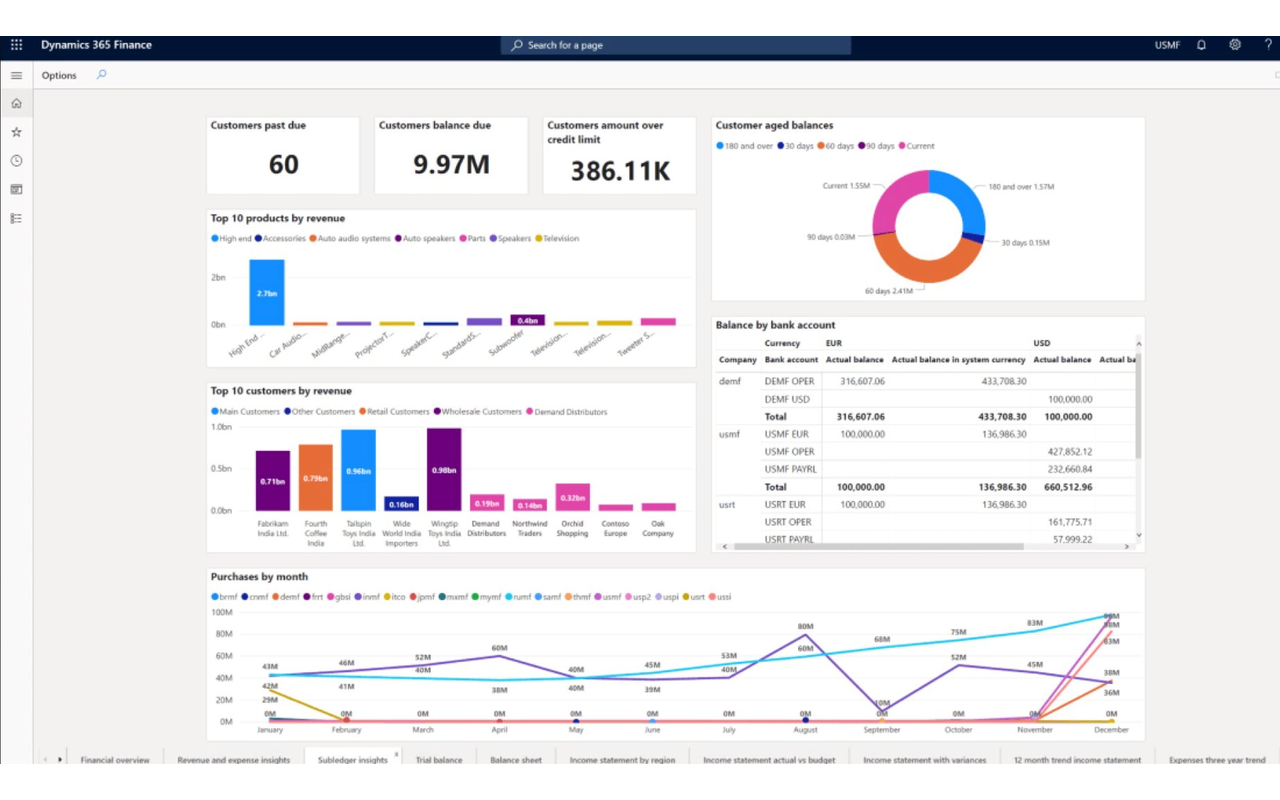Toggle Auto audio systems legend item
Screen dimensions: 1280x800
coord(350,238)
